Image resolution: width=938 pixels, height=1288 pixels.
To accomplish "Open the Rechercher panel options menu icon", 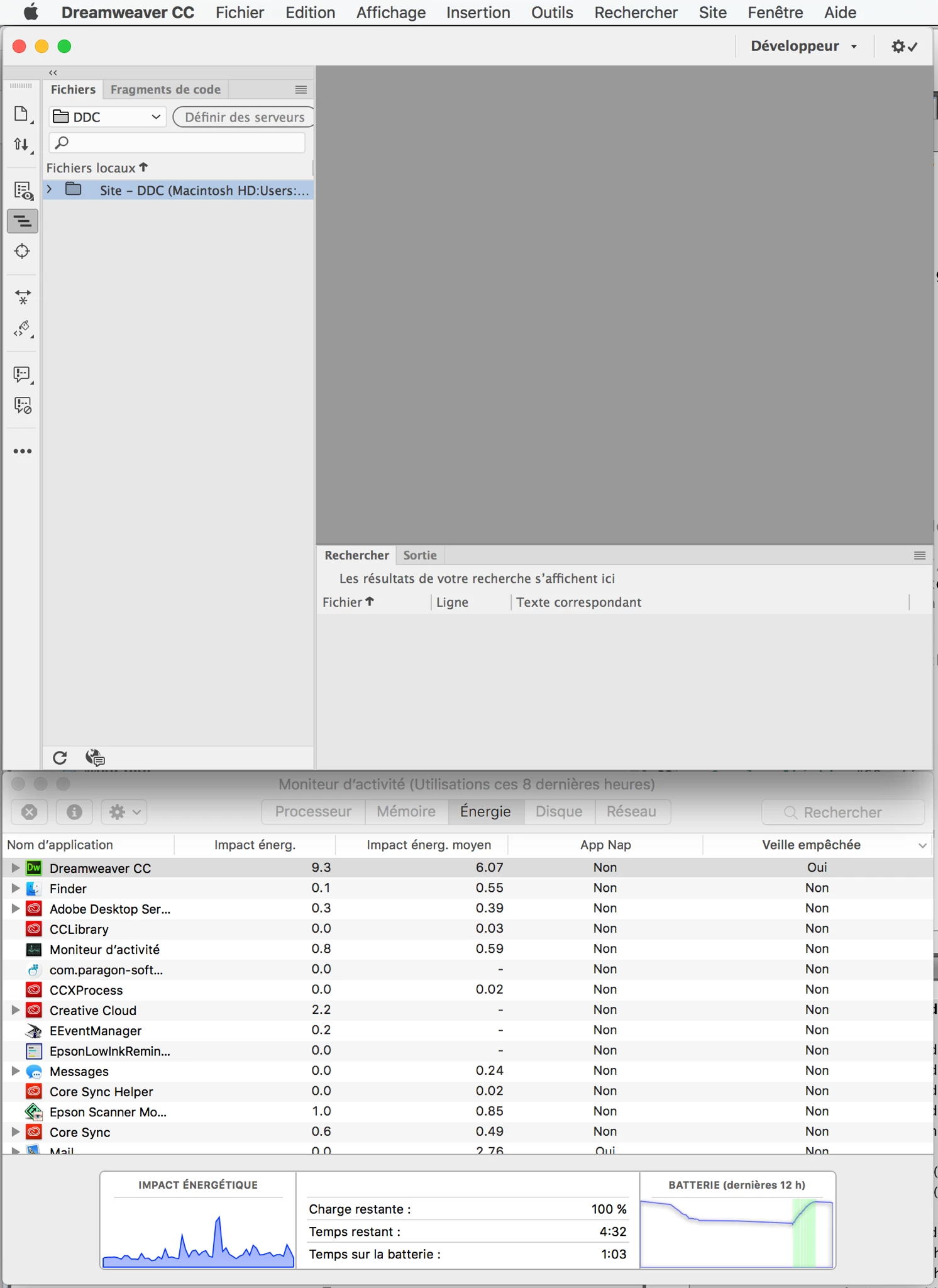I will (x=920, y=555).
